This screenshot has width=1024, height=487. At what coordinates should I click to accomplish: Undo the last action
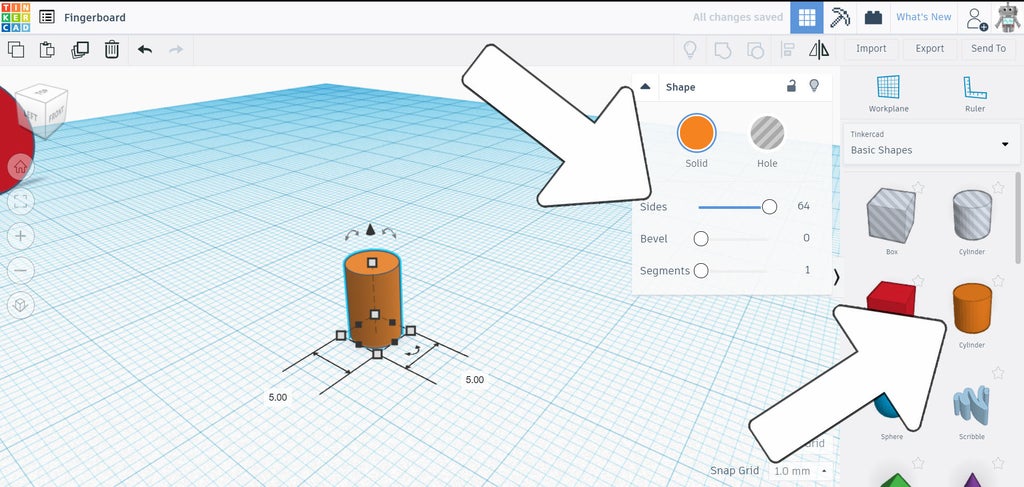point(145,50)
